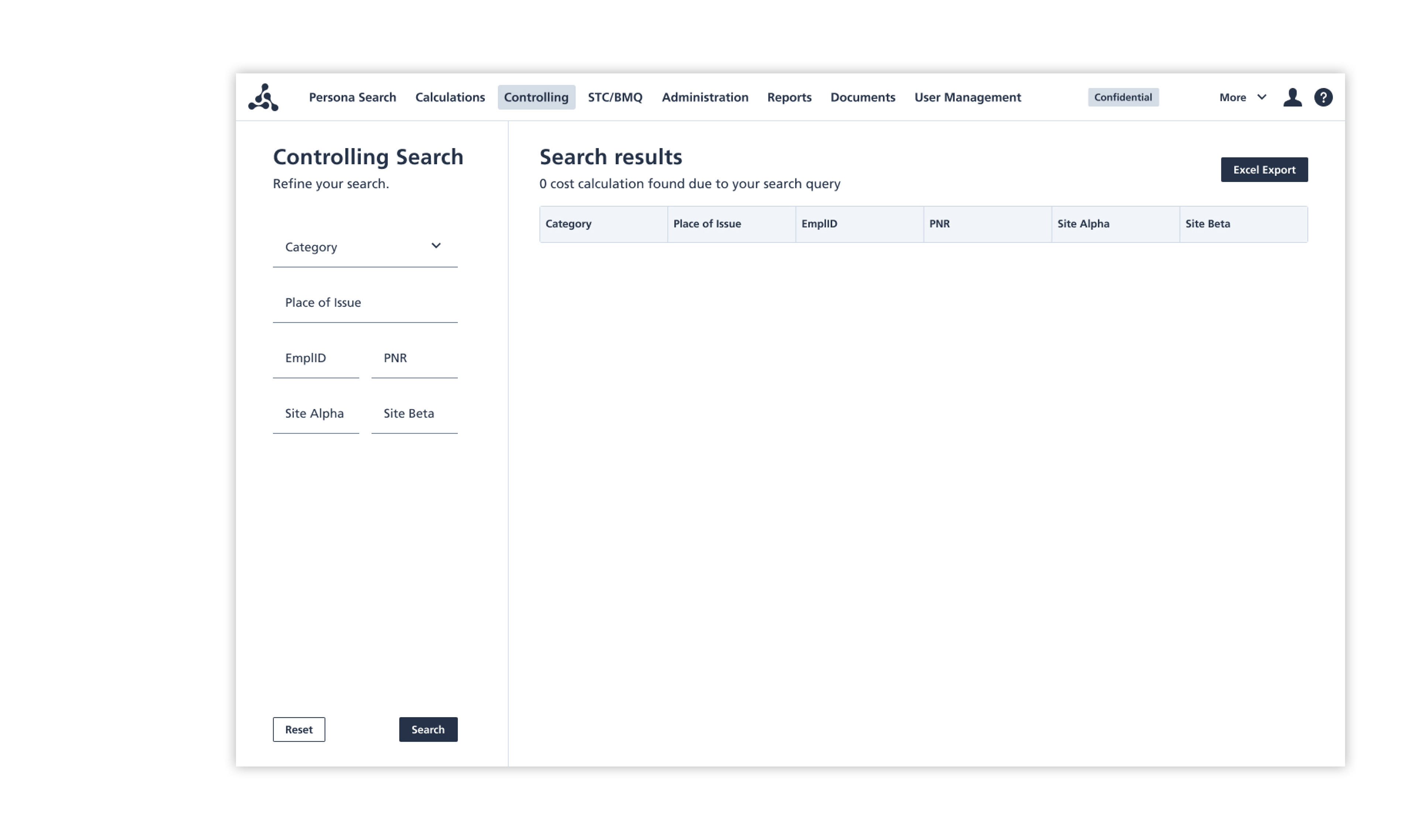Select the Controlling tab
This screenshot has width=1418, height=840.
coord(535,97)
